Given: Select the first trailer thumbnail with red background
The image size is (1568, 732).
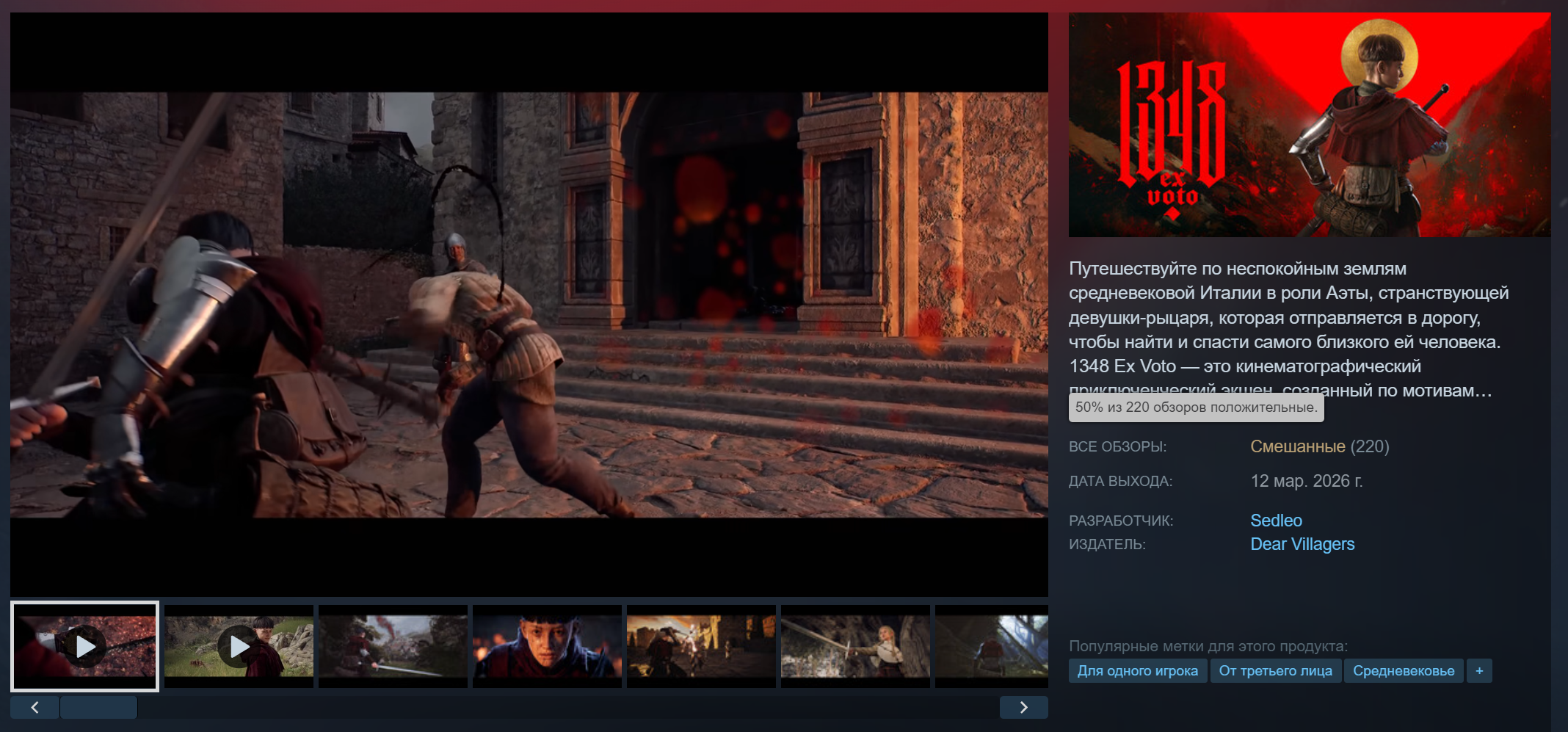Looking at the screenshot, I should [x=84, y=646].
